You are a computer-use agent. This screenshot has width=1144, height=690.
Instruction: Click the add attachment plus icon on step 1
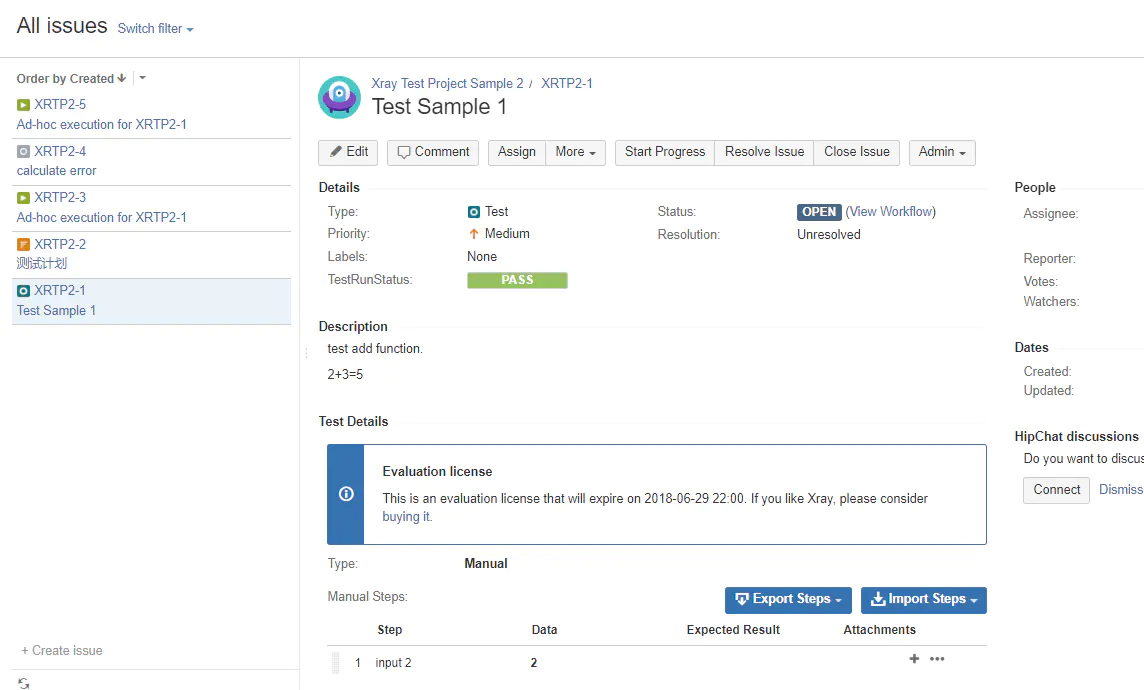click(x=913, y=659)
